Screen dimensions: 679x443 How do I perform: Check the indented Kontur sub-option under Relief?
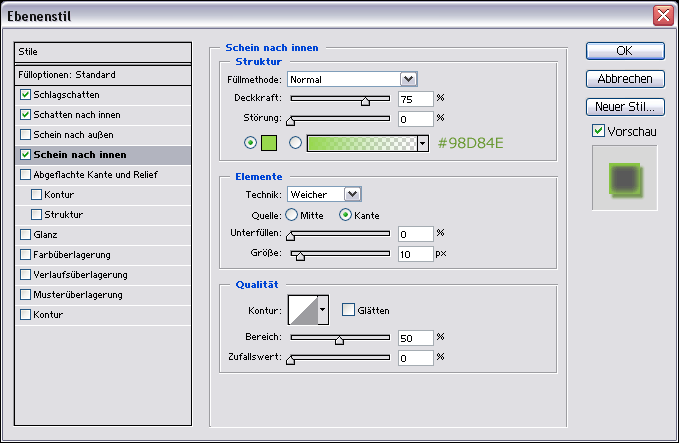click(36, 194)
